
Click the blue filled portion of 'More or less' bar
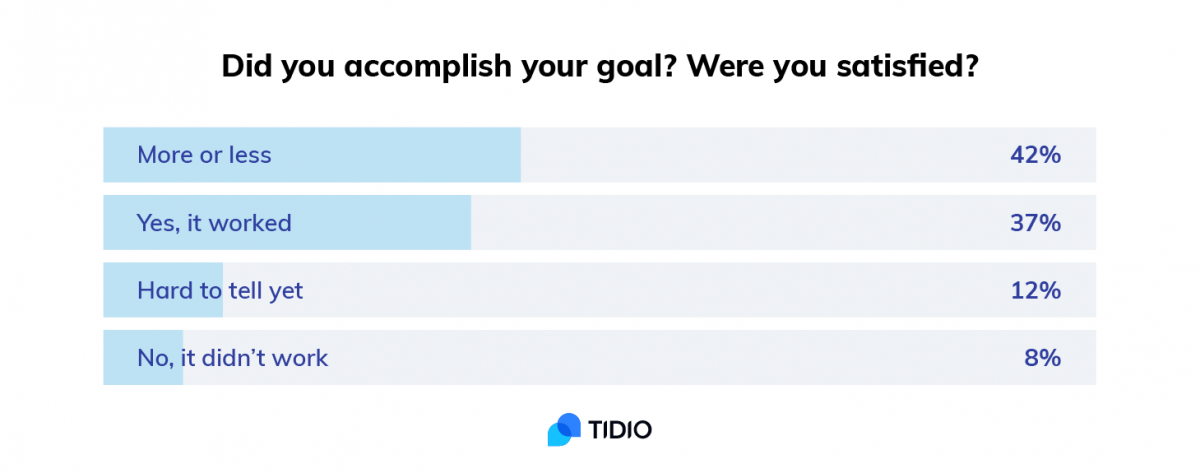tap(312, 155)
